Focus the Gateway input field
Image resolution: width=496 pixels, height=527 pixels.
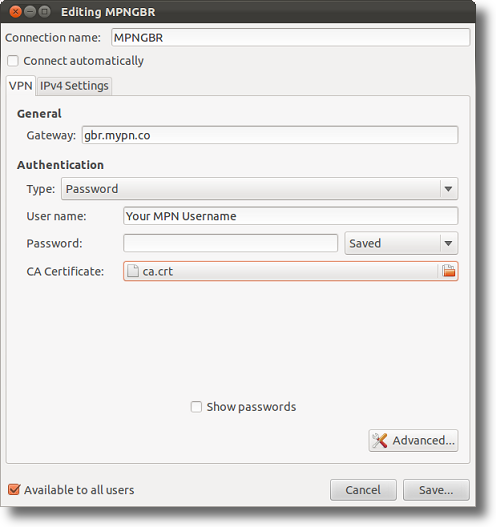(270, 135)
